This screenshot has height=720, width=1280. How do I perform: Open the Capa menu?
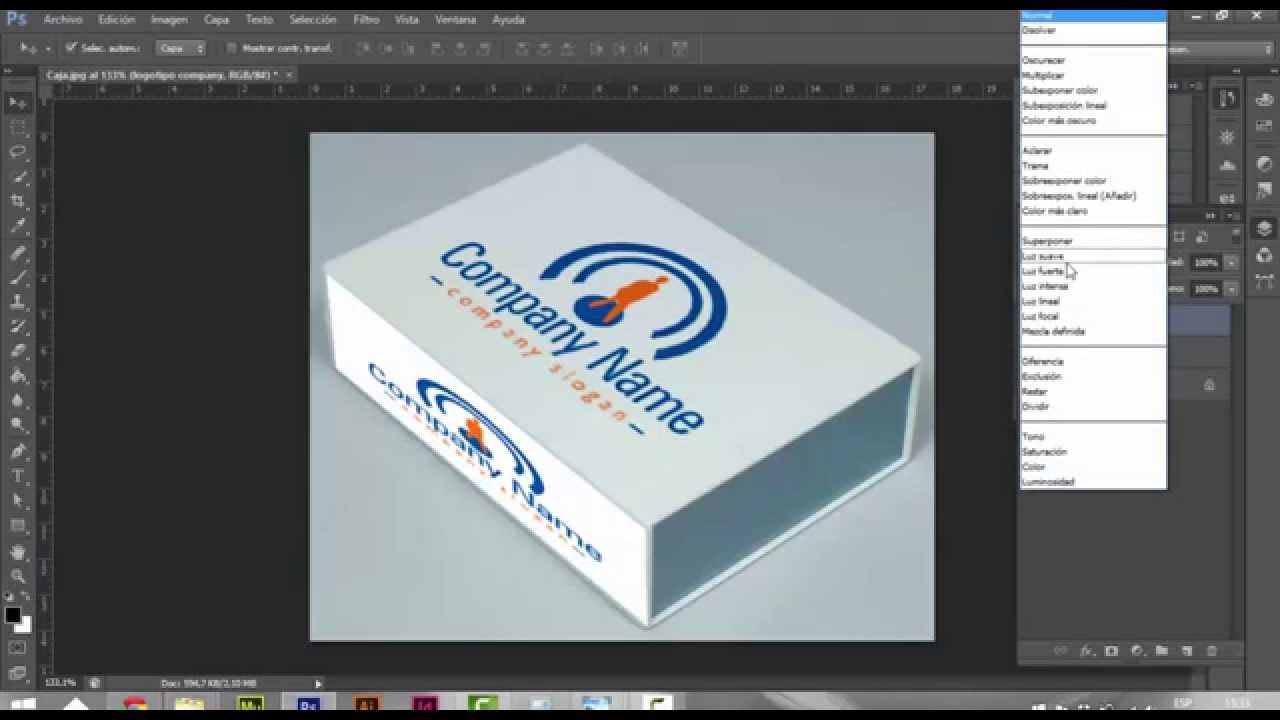click(216, 19)
